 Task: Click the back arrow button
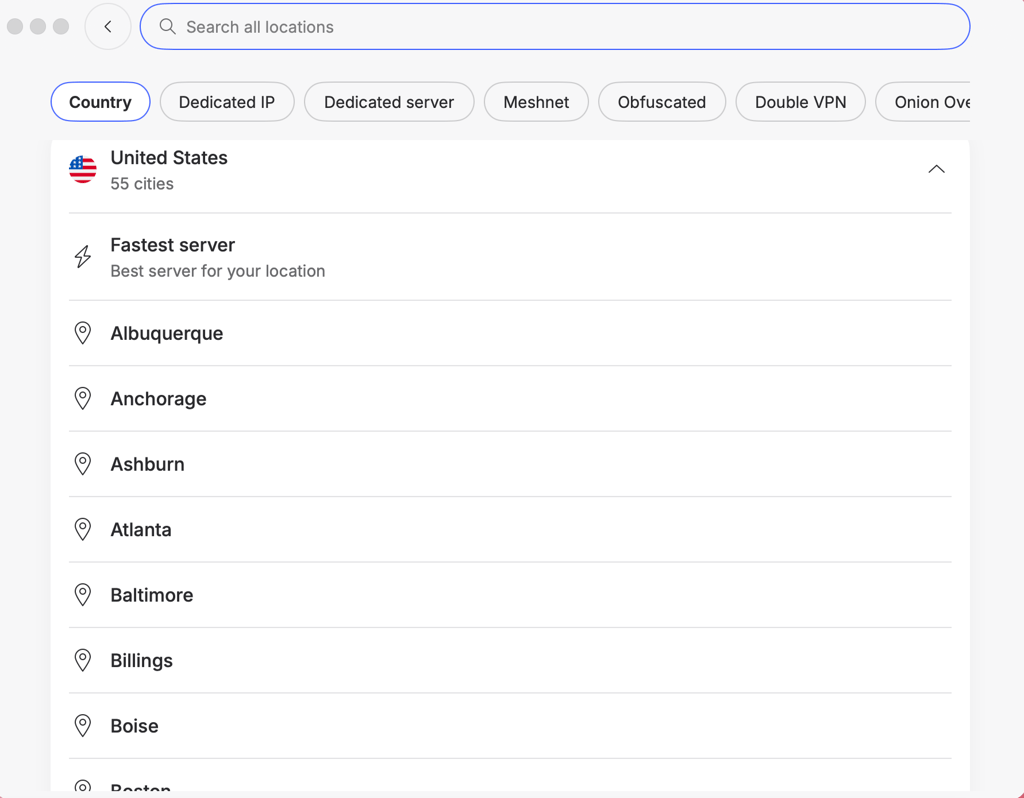tap(108, 27)
